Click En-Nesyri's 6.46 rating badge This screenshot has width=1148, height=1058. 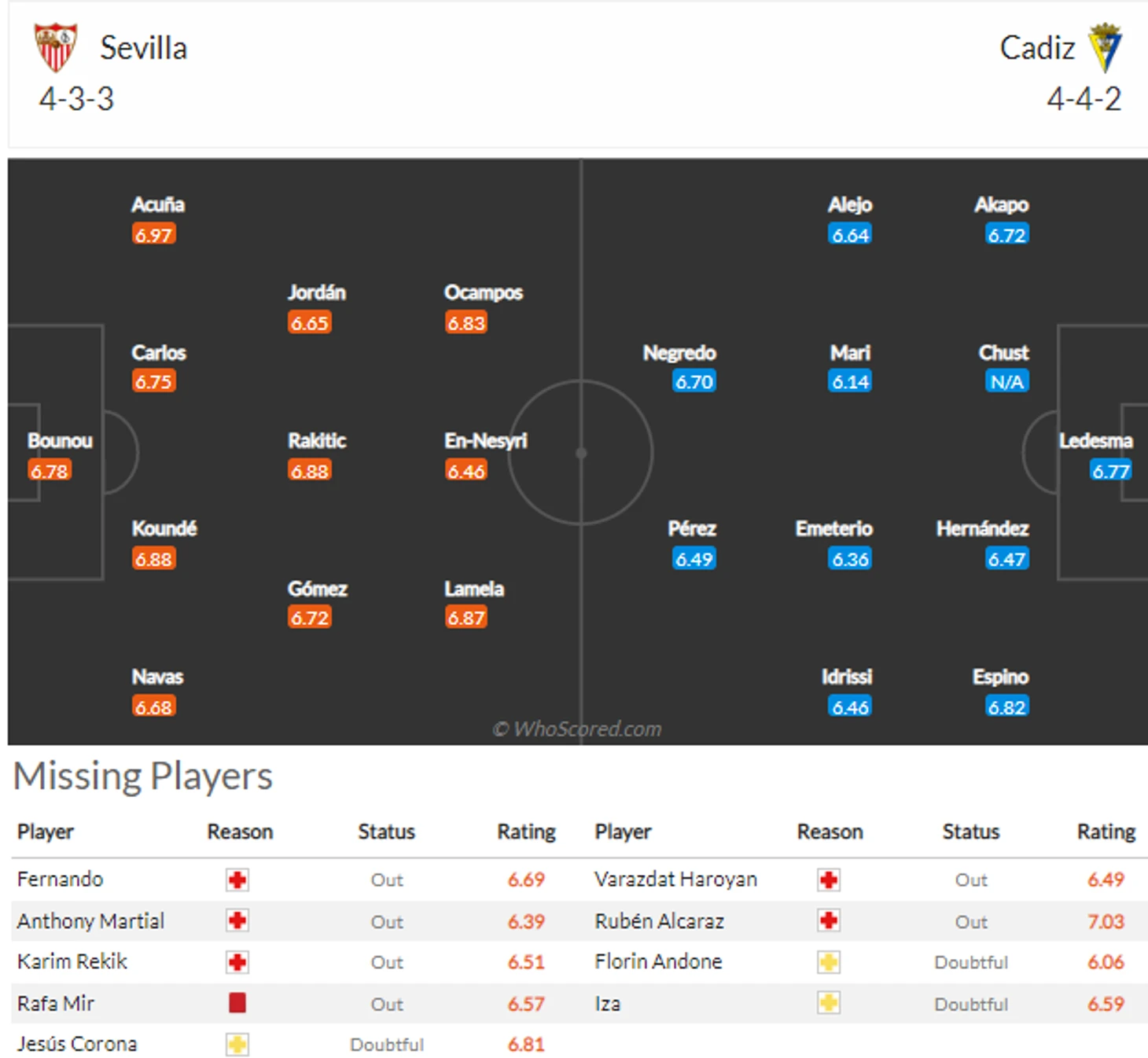coord(466,471)
